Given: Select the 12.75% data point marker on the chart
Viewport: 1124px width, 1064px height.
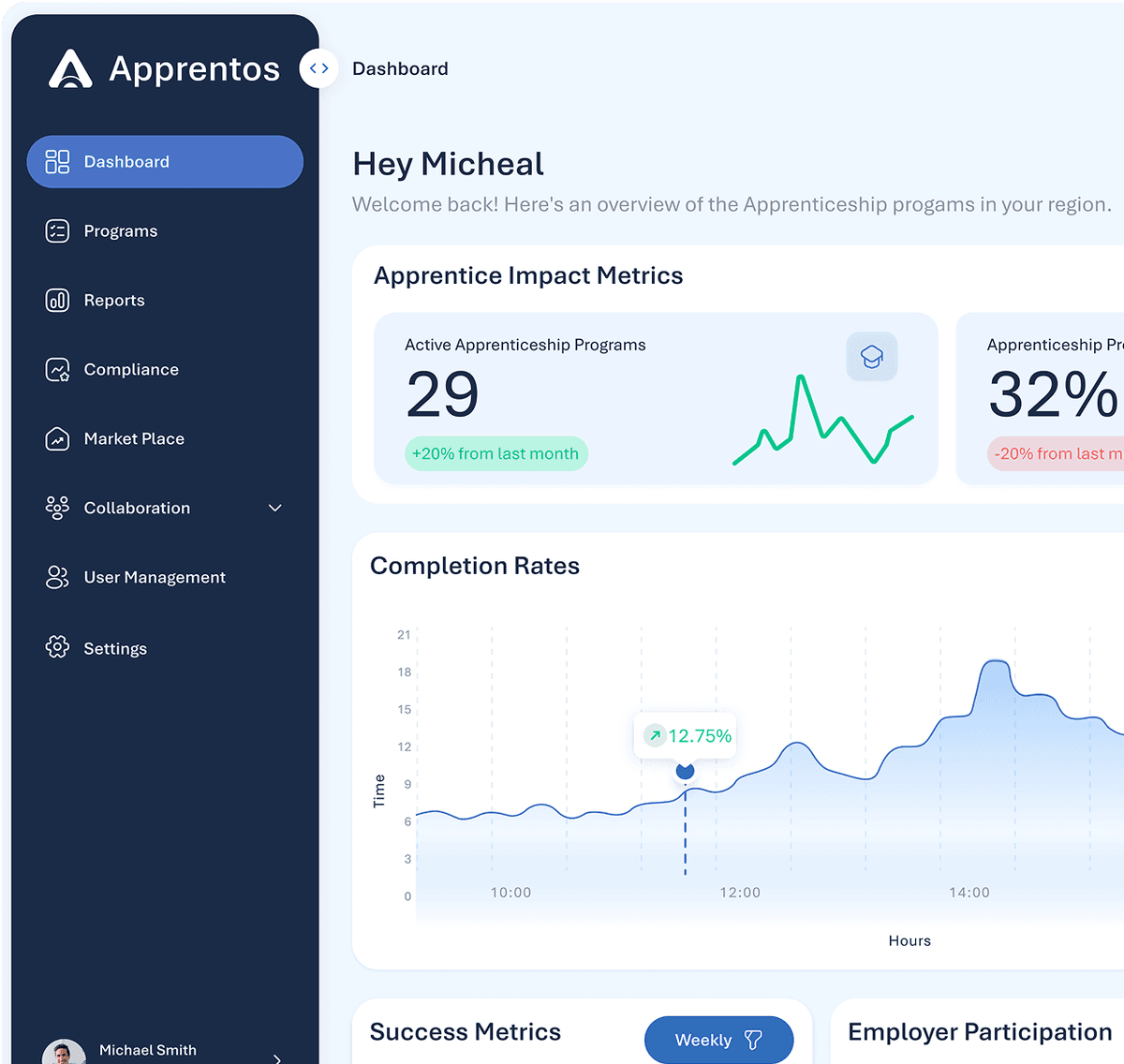Looking at the screenshot, I should tap(685, 770).
